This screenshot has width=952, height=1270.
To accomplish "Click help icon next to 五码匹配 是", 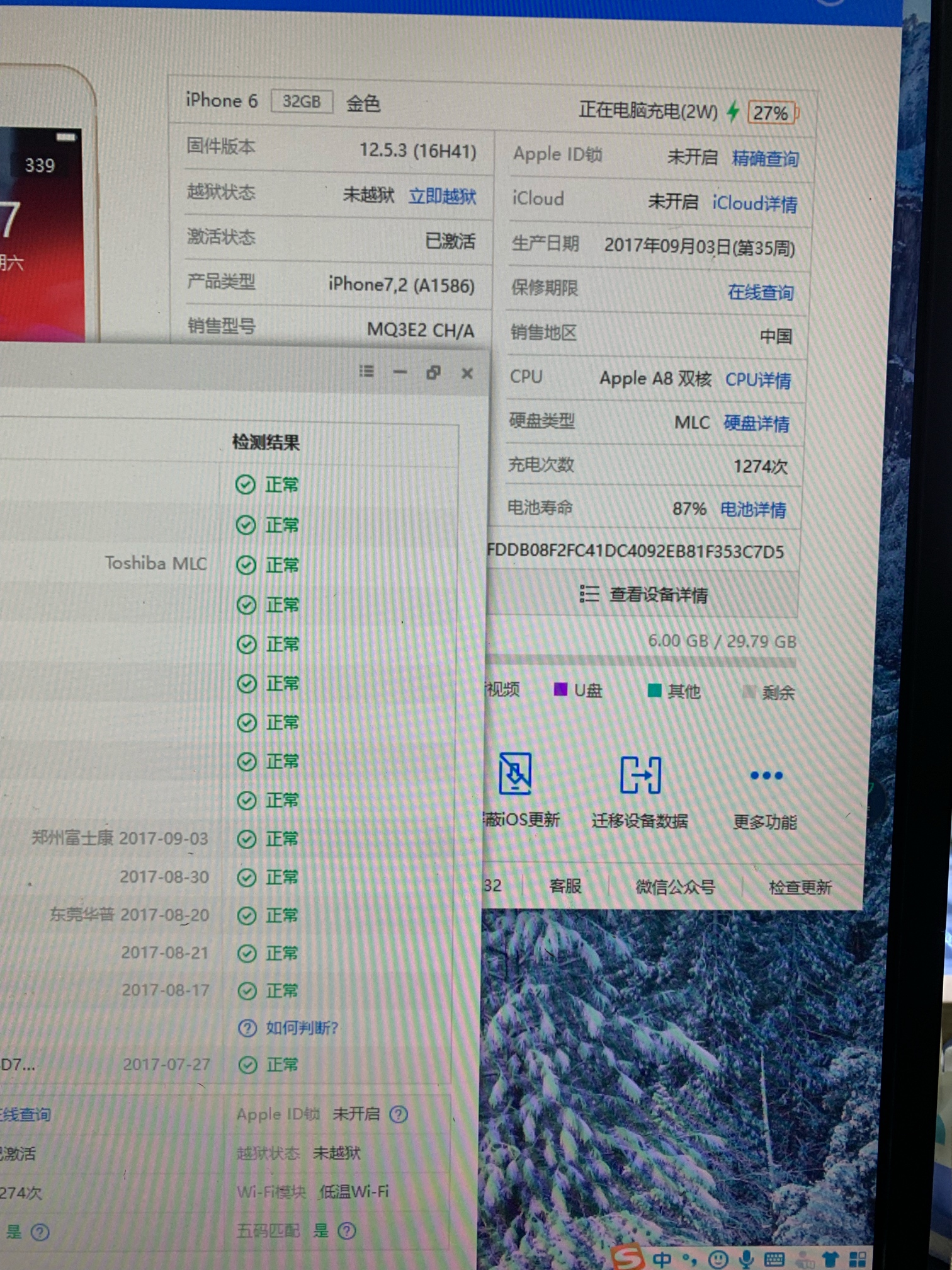I will coord(347,1230).
